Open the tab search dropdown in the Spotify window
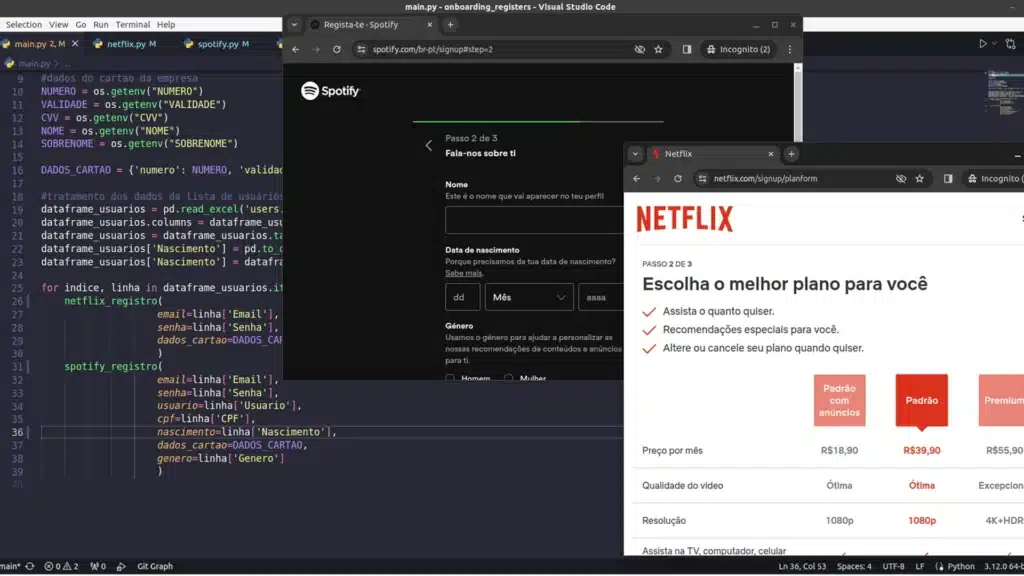The height and width of the screenshot is (576, 1024). pos(295,25)
